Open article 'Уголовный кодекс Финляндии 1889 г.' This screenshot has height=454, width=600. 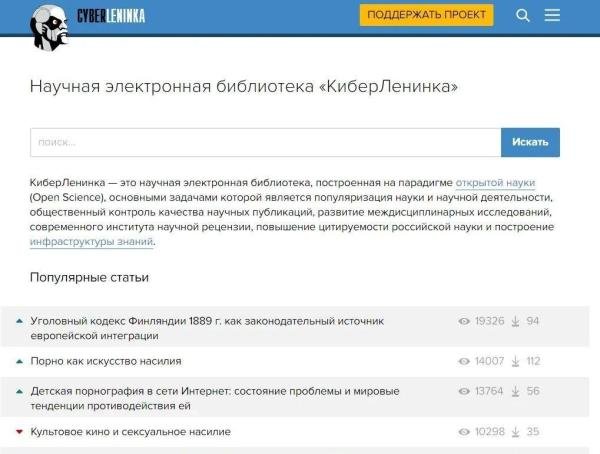[207, 328]
